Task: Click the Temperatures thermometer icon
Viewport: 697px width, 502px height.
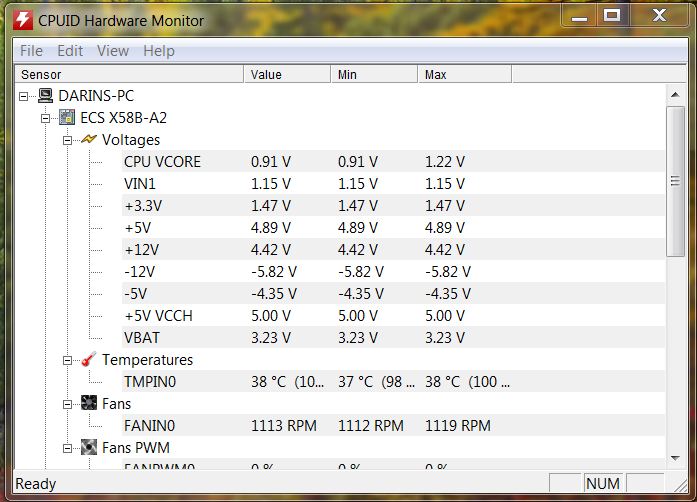Action: (88, 359)
